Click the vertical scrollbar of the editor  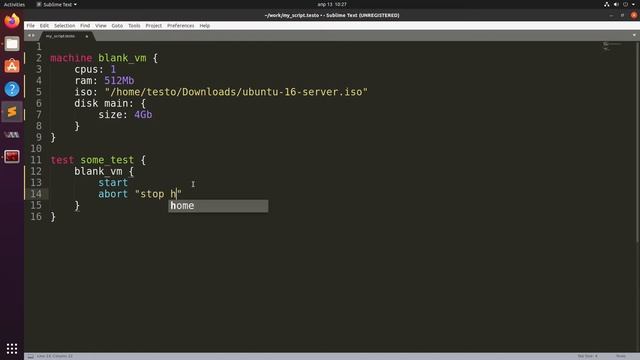638,143
